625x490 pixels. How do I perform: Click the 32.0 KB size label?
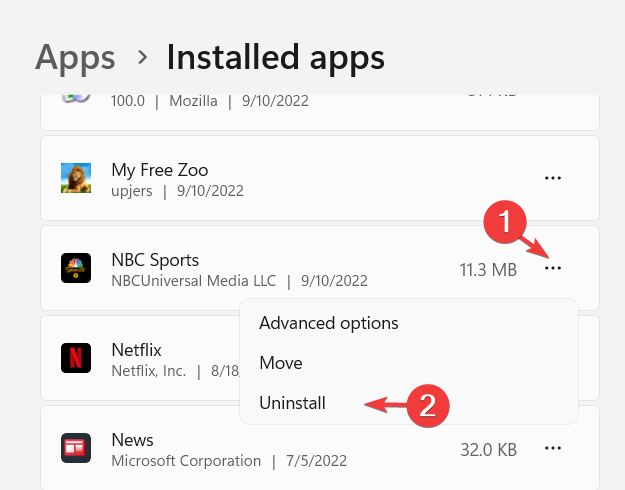click(x=489, y=450)
